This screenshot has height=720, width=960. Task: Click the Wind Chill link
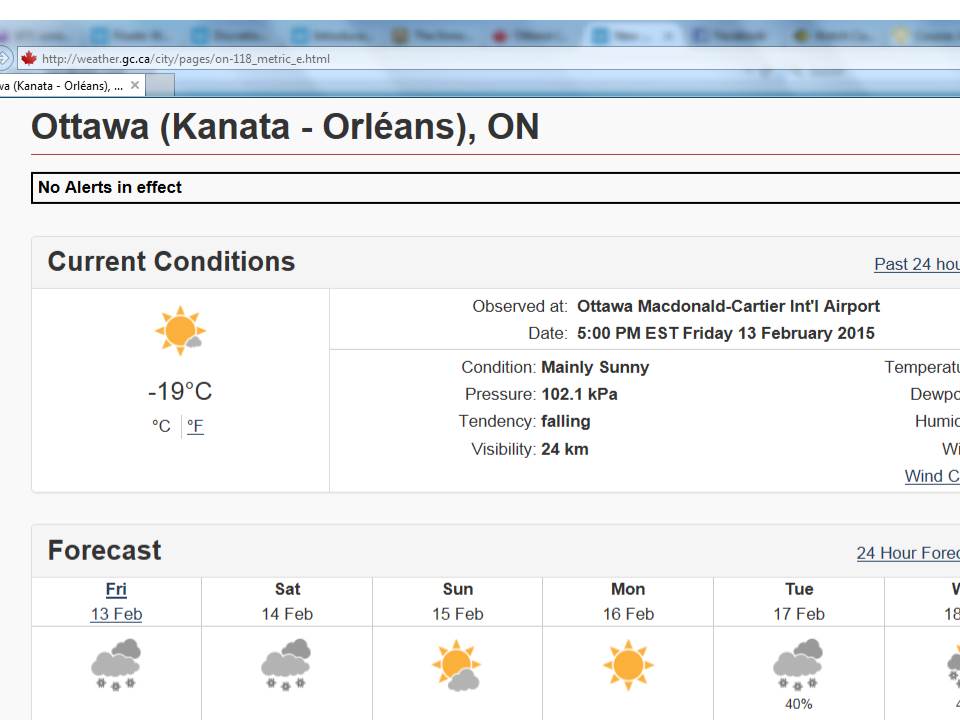(x=930, y=476)
